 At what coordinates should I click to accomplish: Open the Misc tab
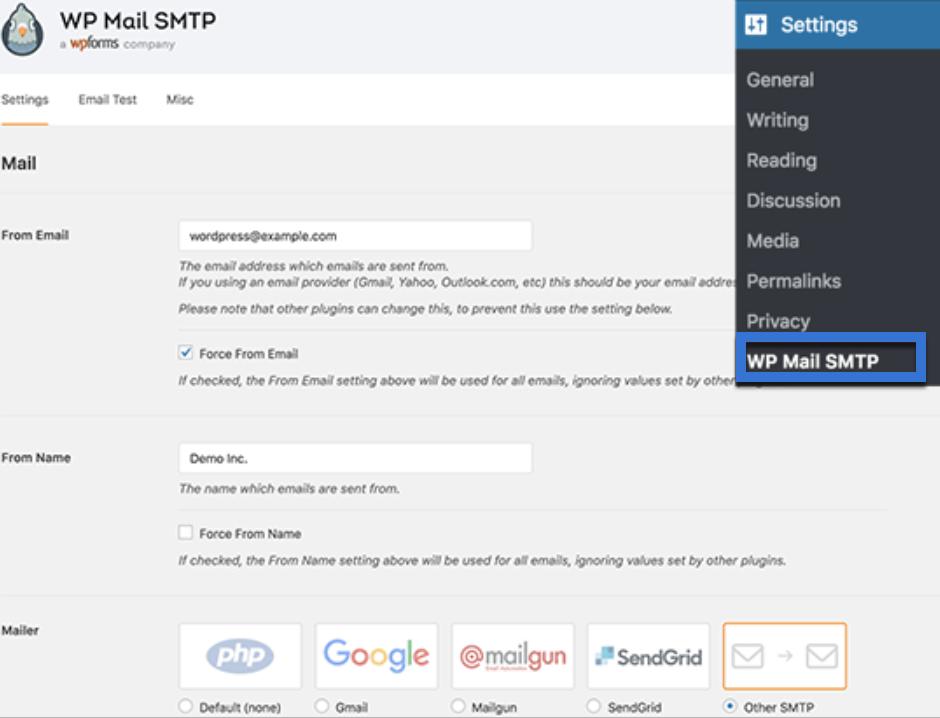(x=180, y=99)
